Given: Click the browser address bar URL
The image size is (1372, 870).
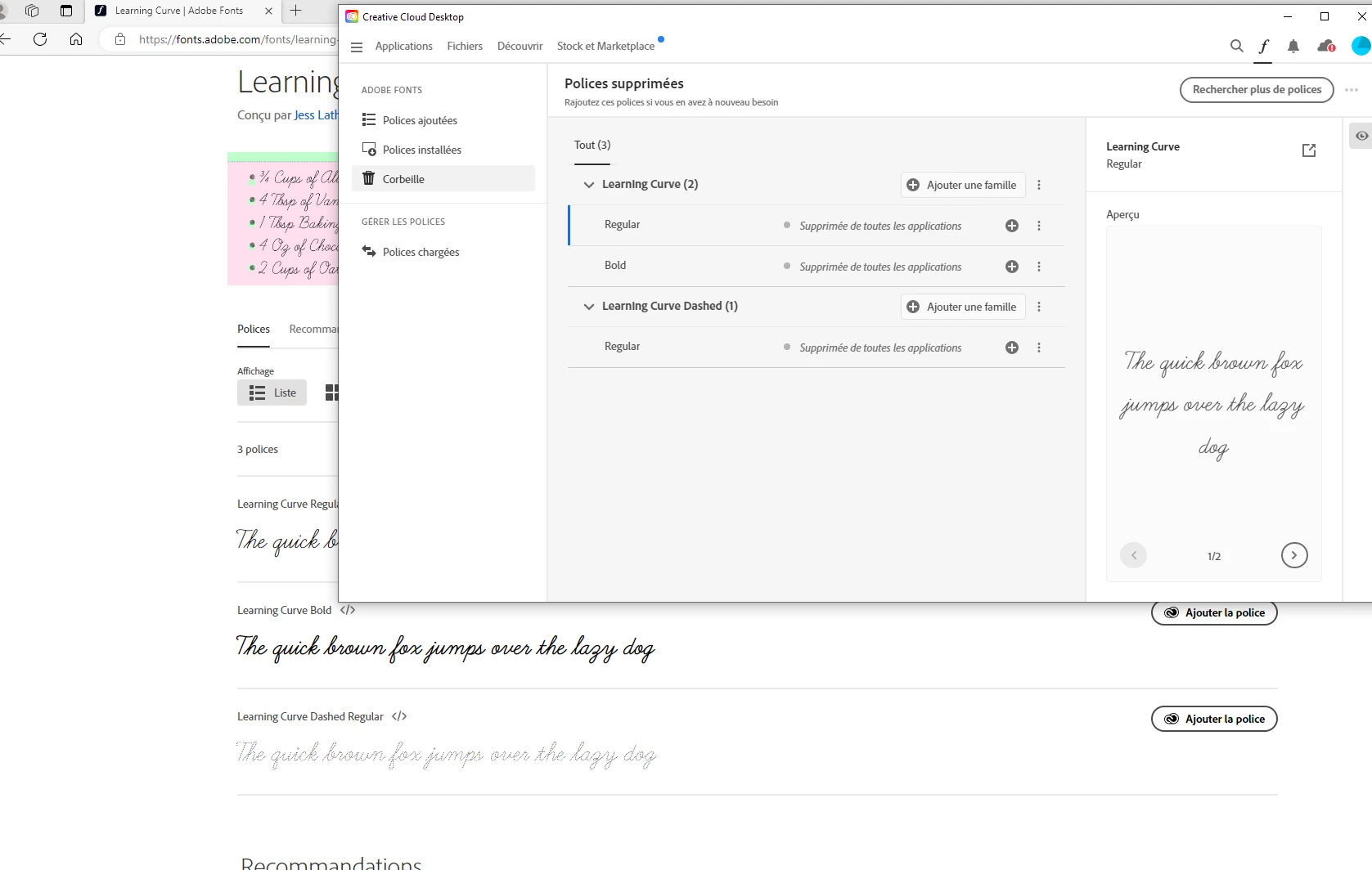Looking at the screenshot, I should [x=237, y=39].
